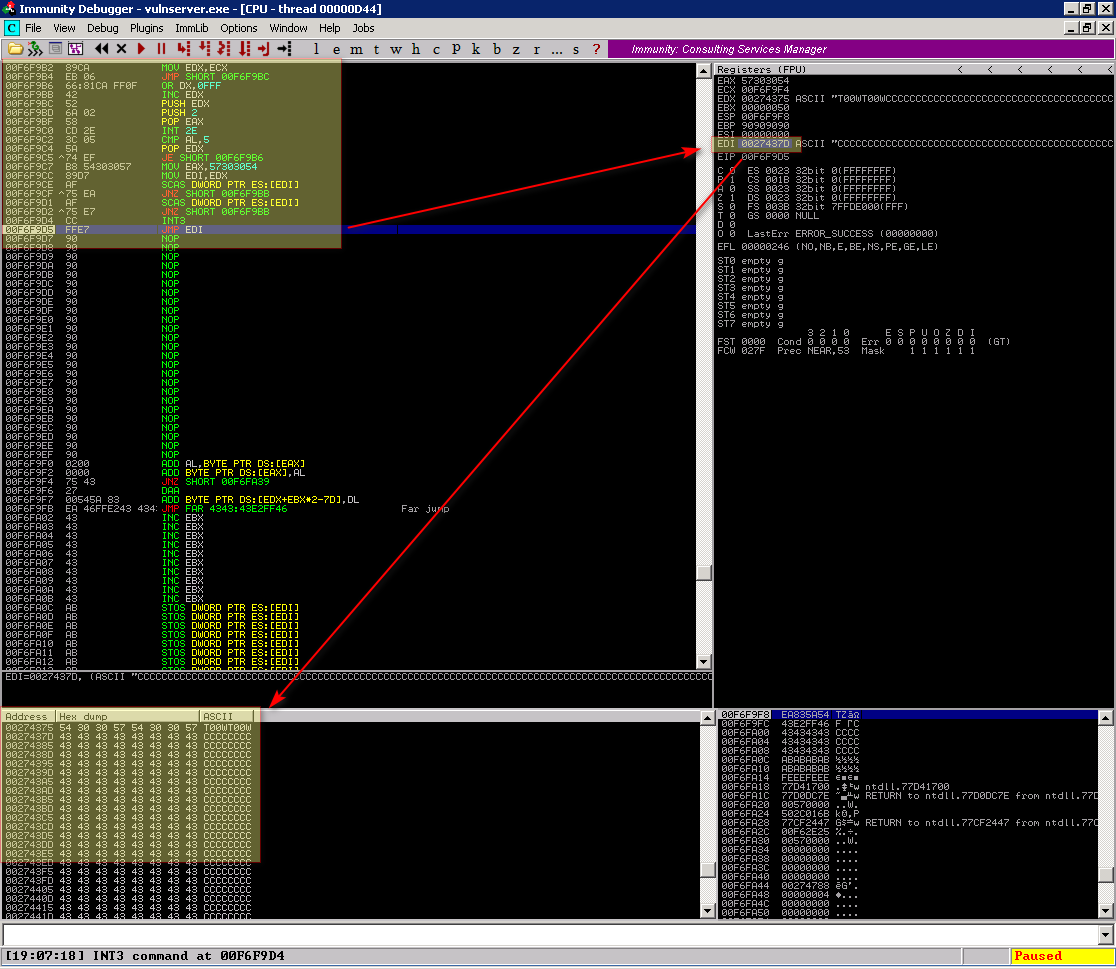
Task: Open the Debug menu
Action: [x=102, y=28]
